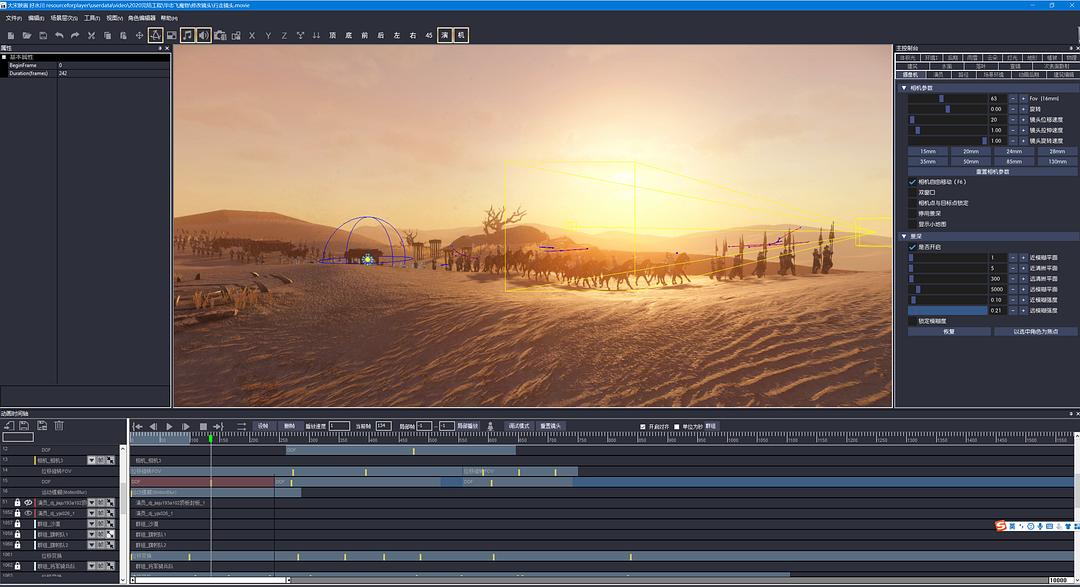Select the 50mm lens preset button
This screenshot has height=587, width=1080.
(970, 161)
